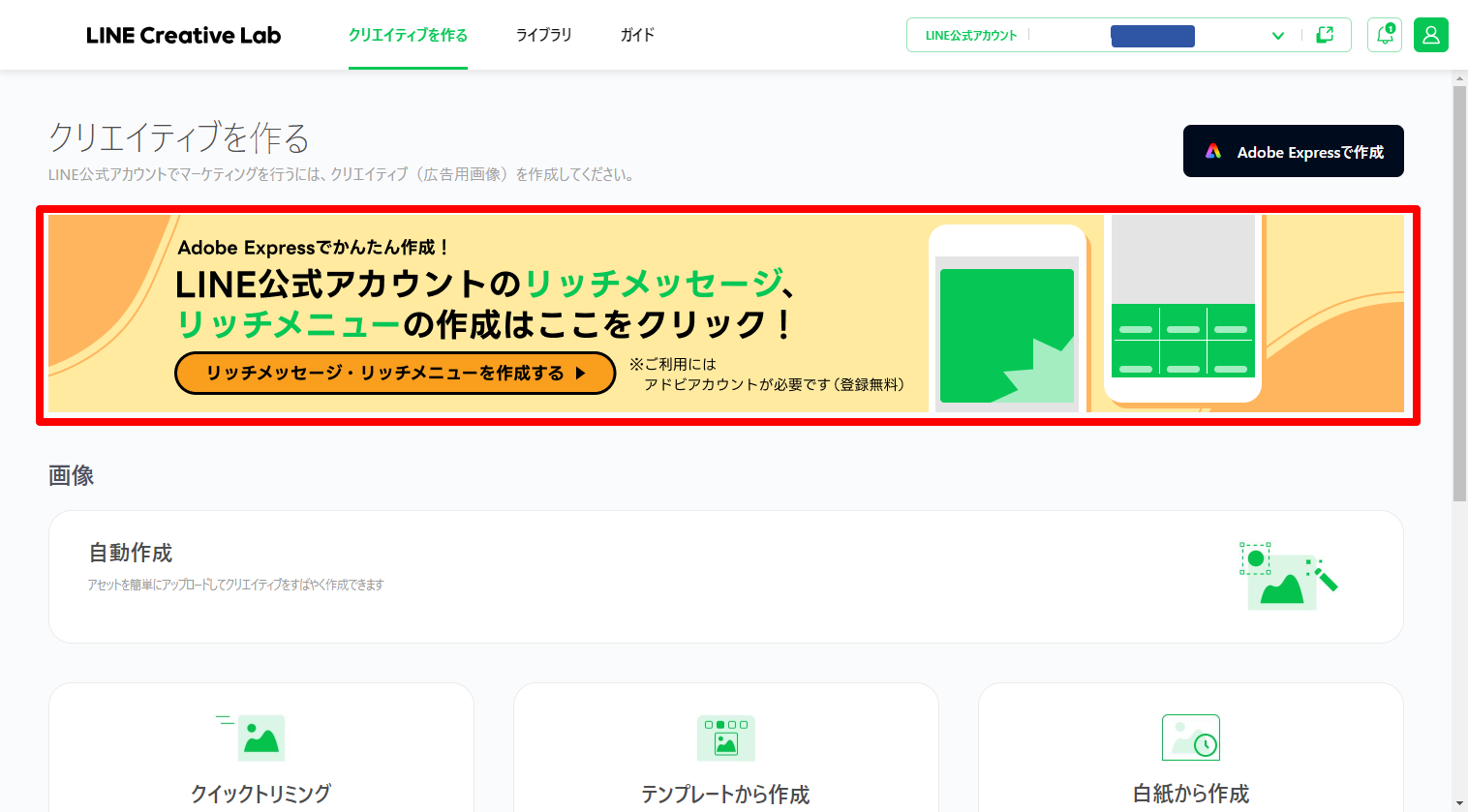
Task: Click リッチメッセージ・リッチメニューを作成する button
Action: [x=394, y=373]
